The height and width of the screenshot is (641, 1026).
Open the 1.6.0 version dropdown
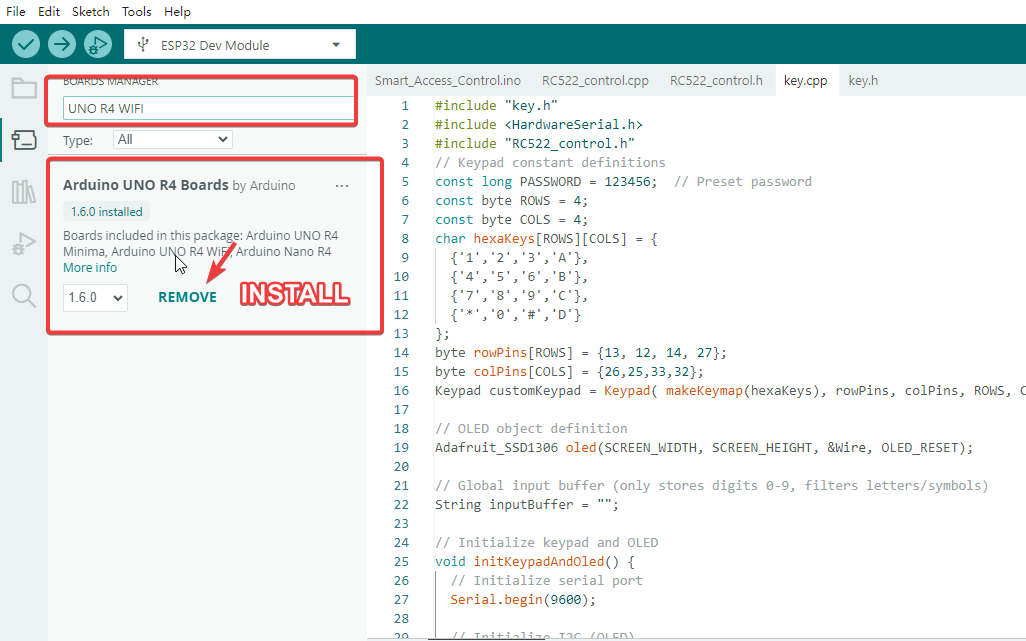point(96,298)
